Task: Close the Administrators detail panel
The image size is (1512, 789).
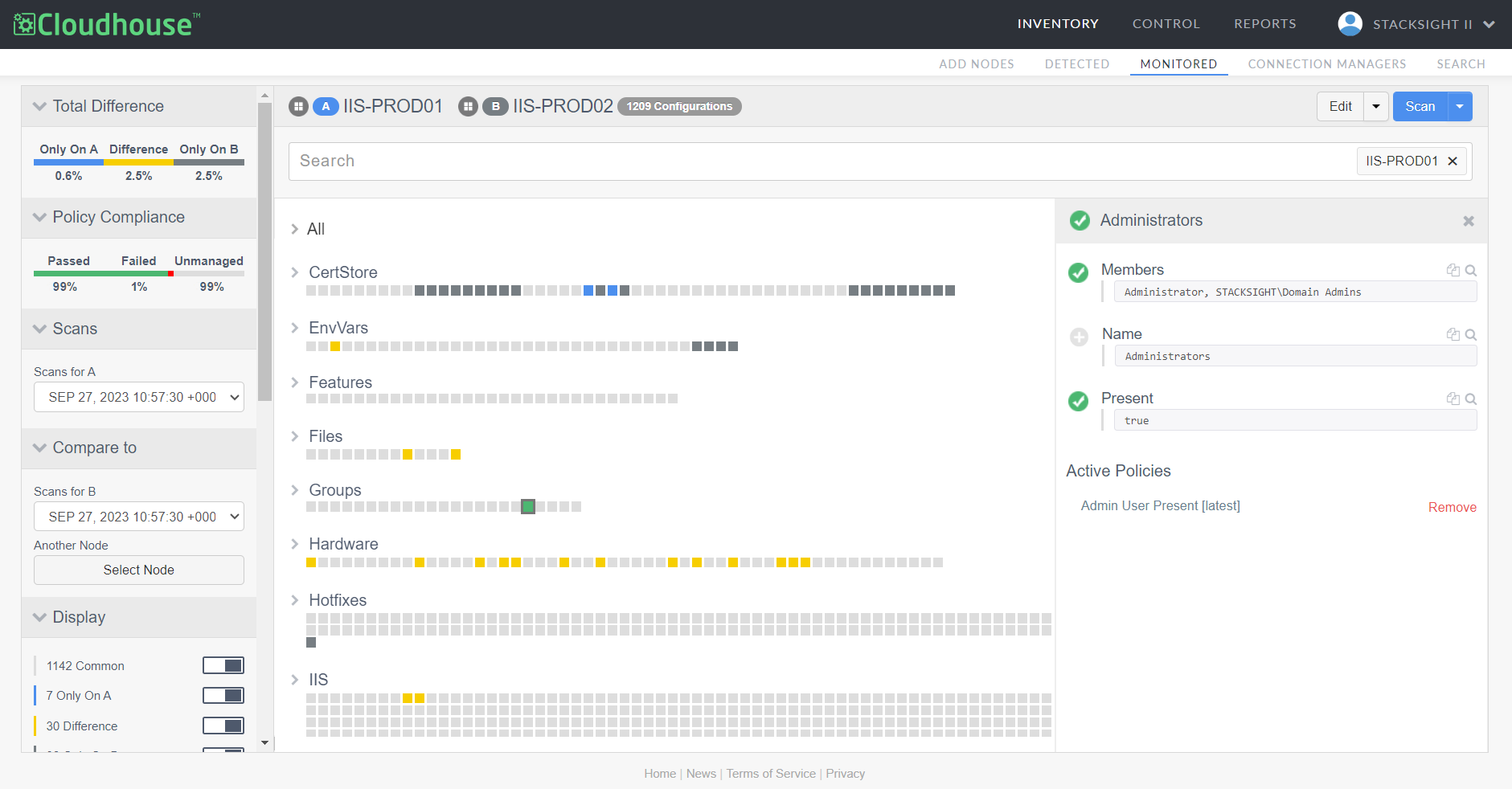Action: [x=1468, y=221]
